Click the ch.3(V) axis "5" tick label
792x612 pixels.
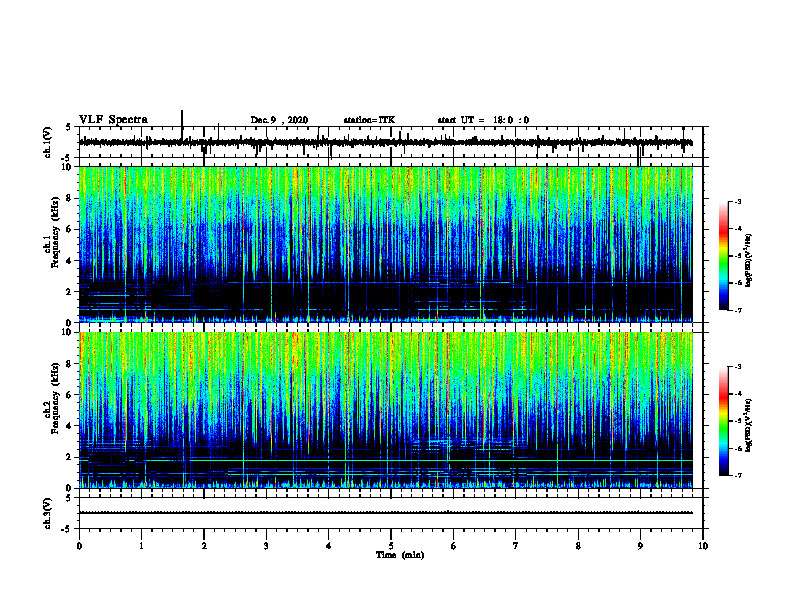click(68, 498)
